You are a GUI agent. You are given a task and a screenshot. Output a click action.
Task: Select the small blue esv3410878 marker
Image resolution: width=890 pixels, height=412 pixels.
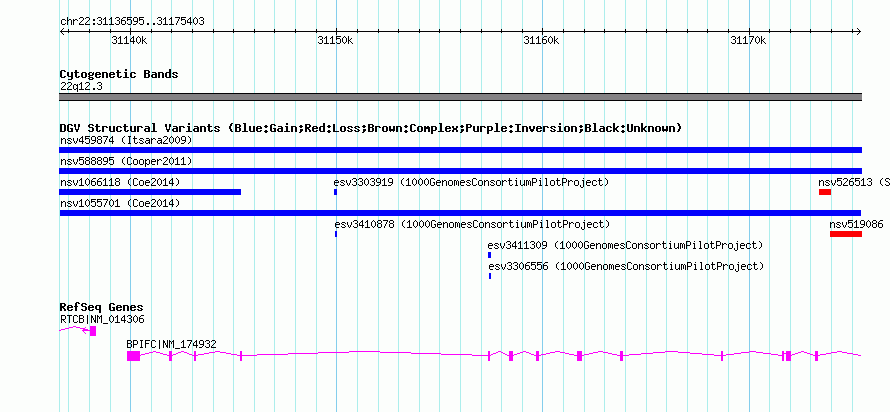coord(336,234)
